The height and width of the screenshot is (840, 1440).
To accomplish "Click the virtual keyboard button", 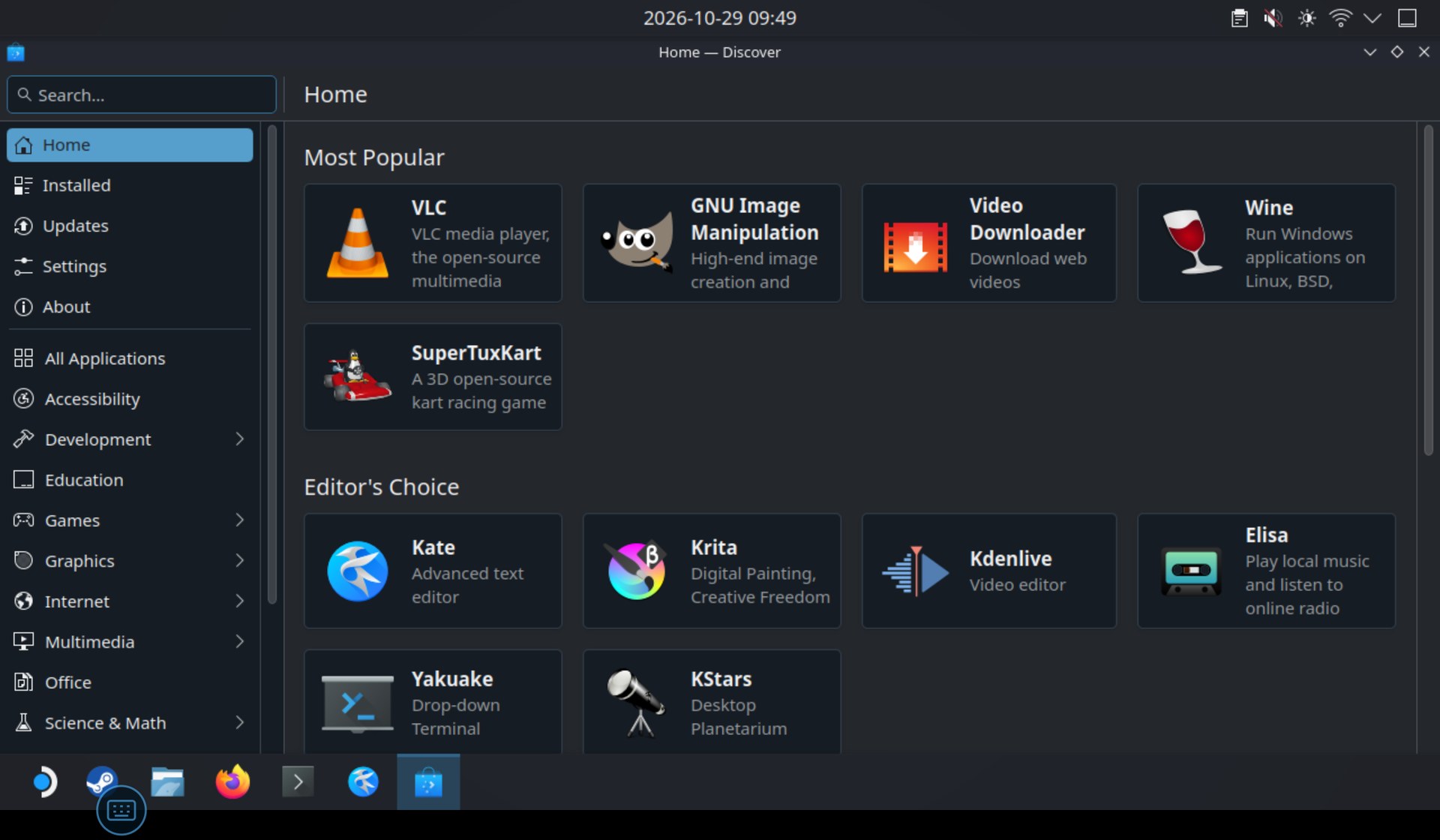I will 121,810.
